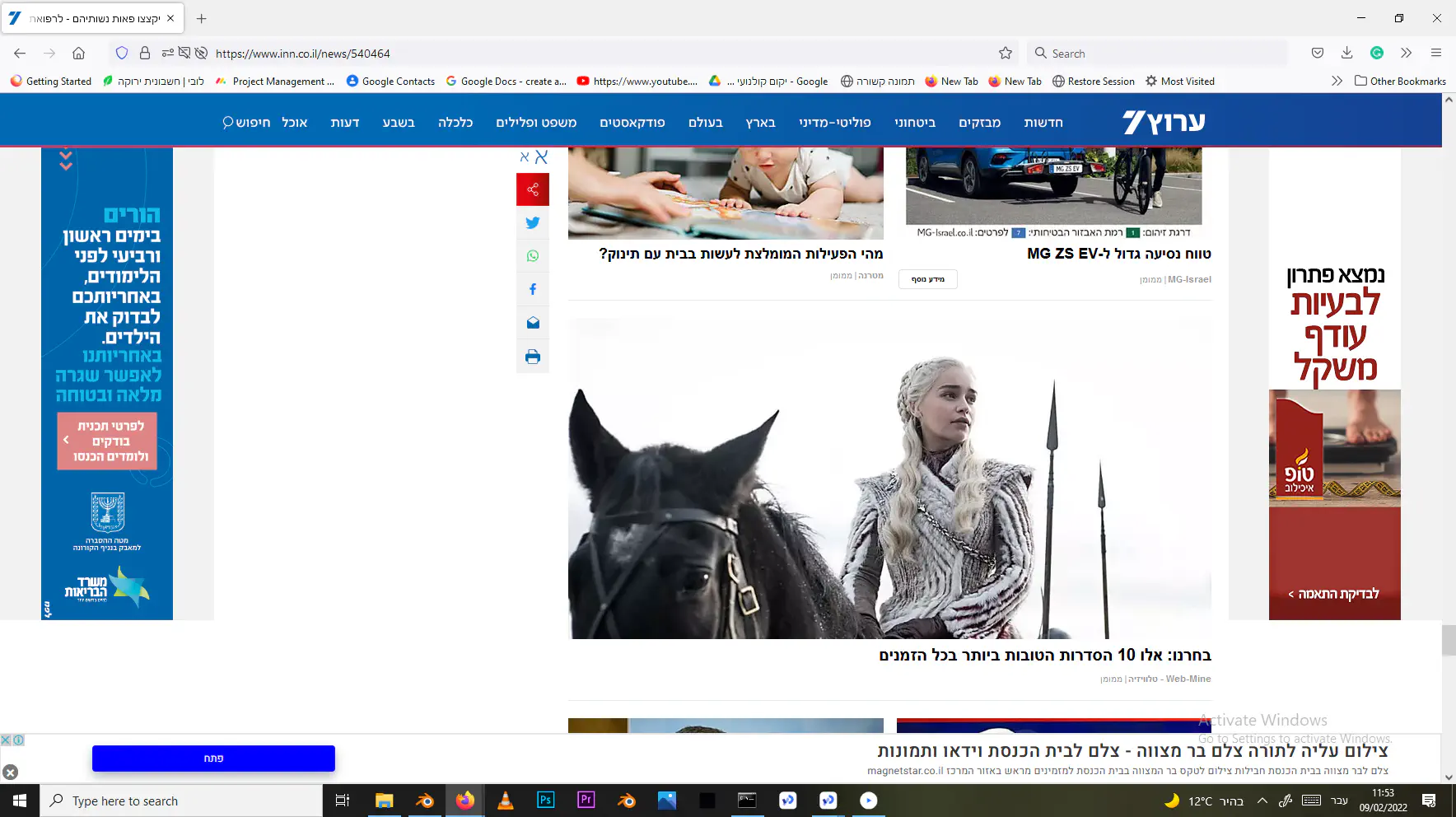The image size is (1456, 817).
Task: Open פודקאסטים section in navigation bar
Action: click(x=632, y=123)
